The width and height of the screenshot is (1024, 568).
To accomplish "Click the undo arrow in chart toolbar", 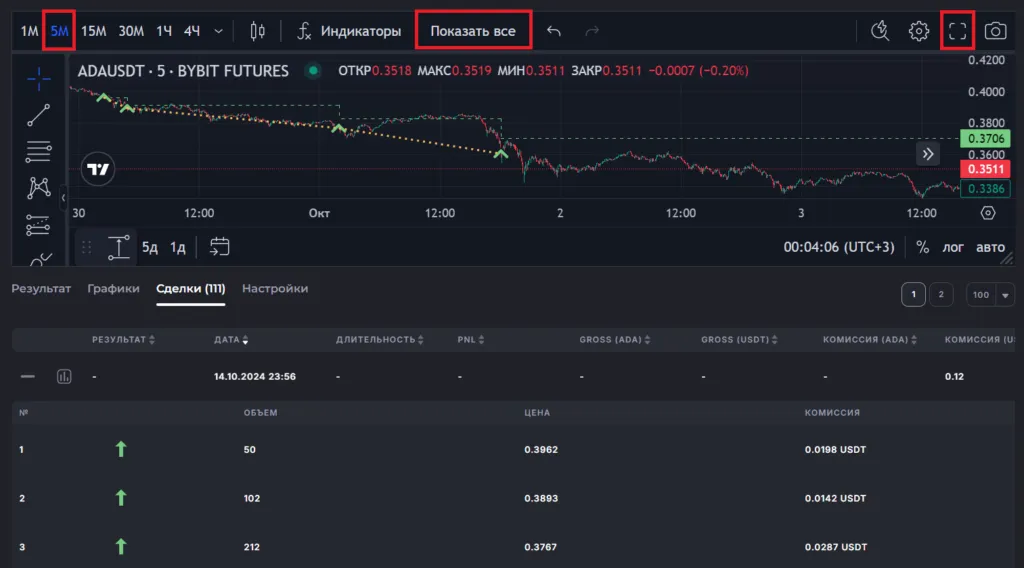I will [x=554, y=31].
